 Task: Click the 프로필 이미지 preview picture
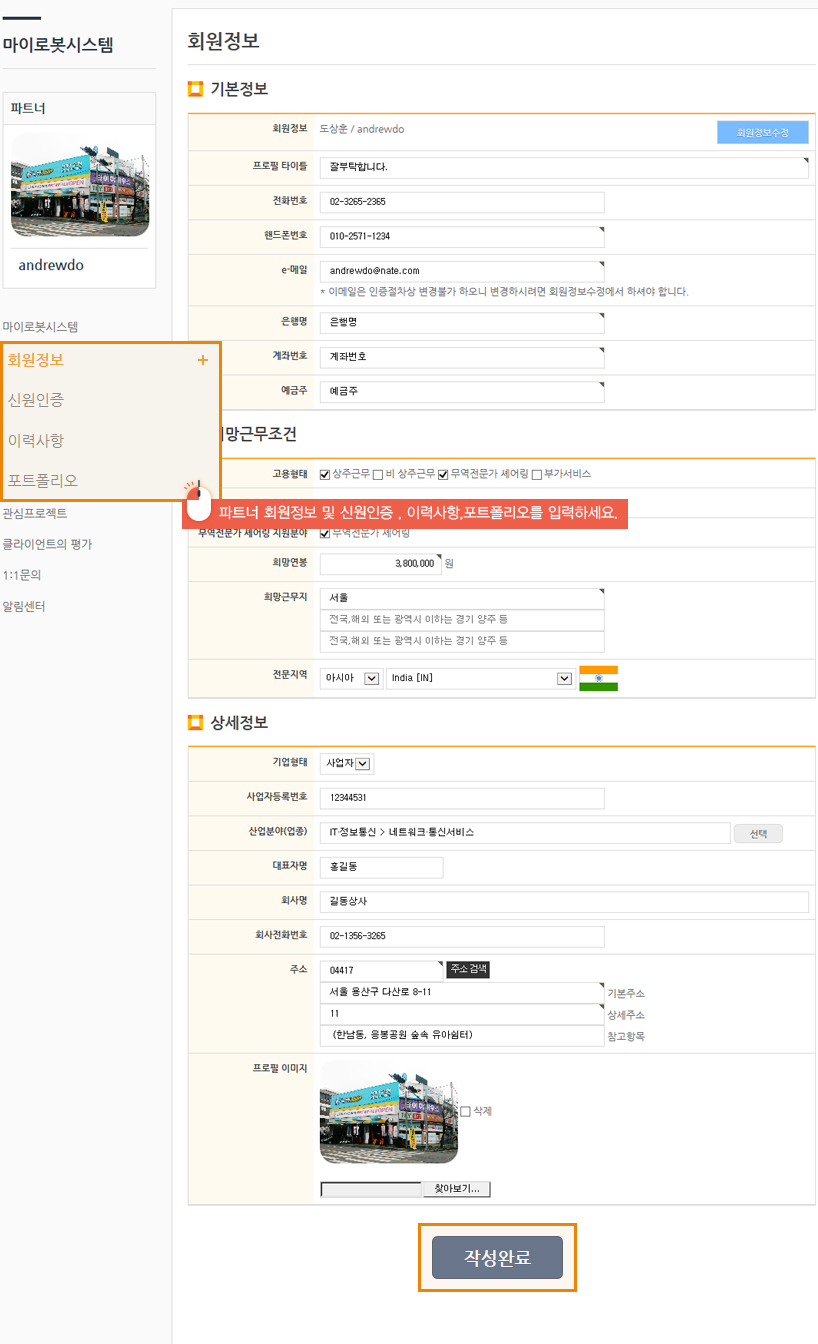388,1112
